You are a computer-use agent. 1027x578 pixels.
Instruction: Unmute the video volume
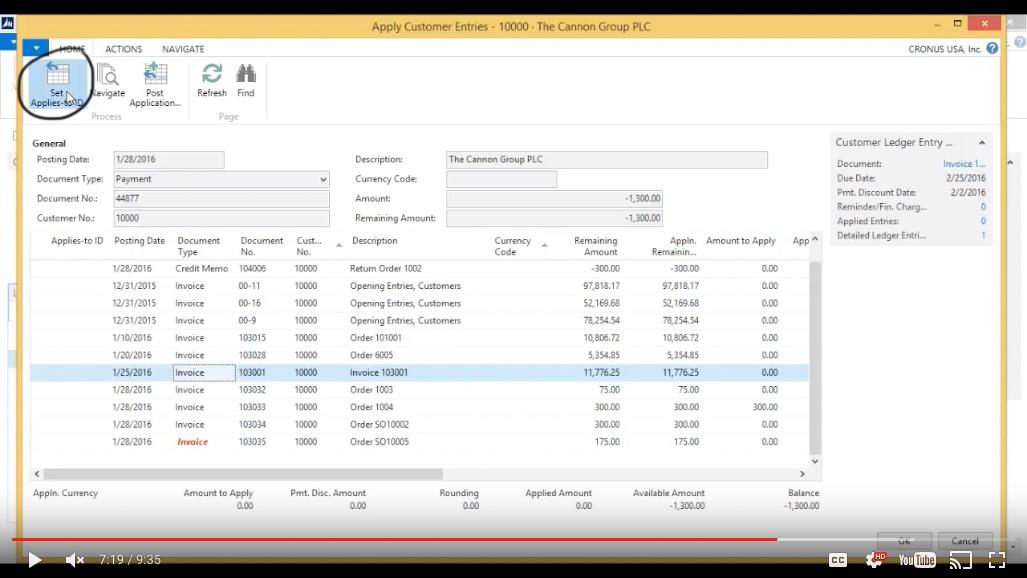75,560
